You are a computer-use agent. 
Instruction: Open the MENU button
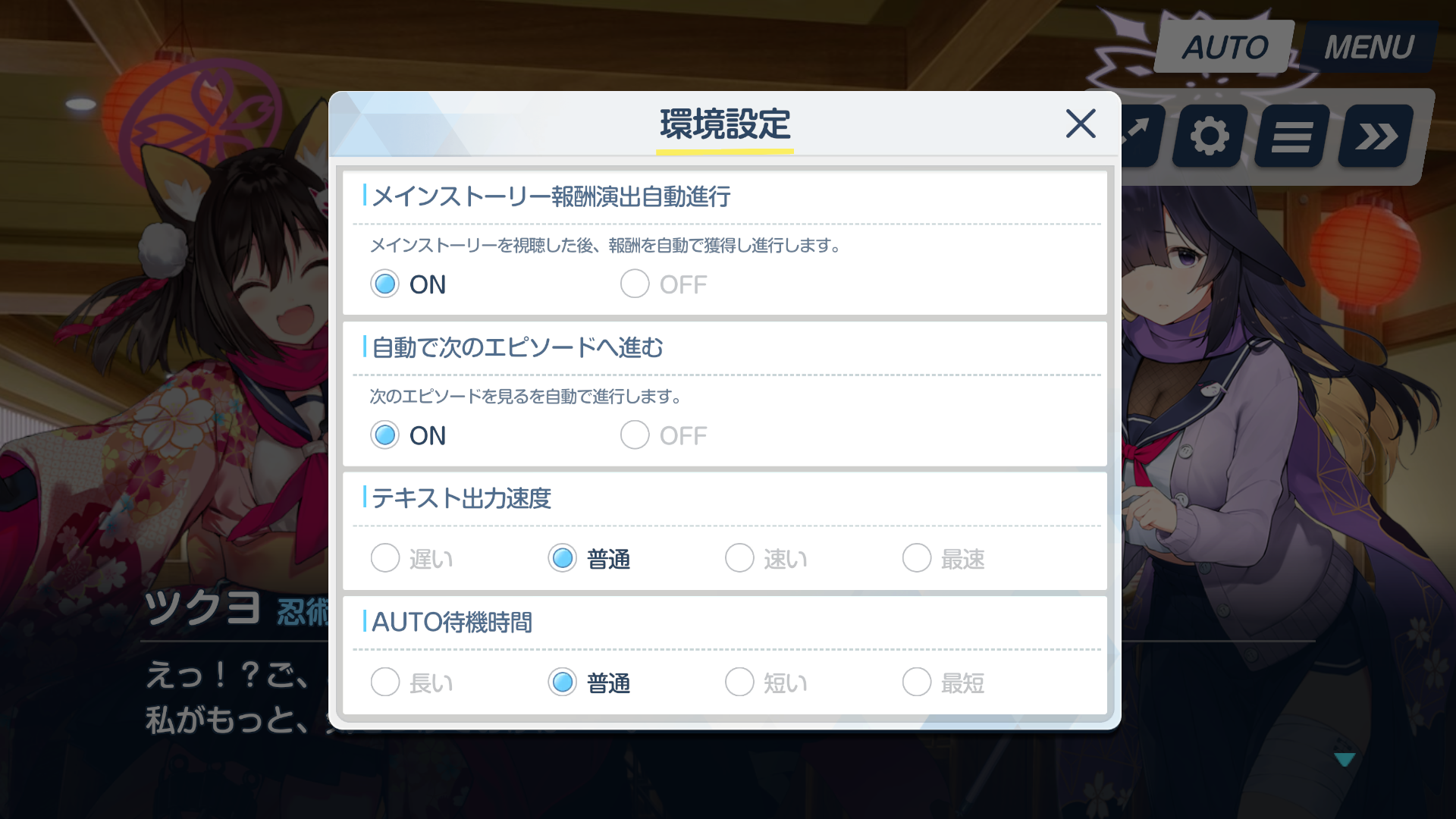(x=1369, y=47)
